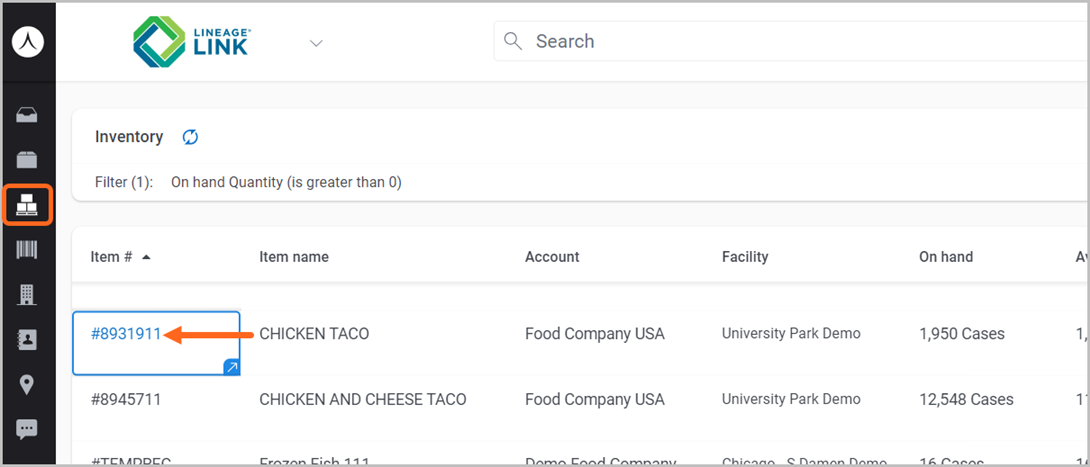
Task: Refresh the Inventory list
Action: pos(190,137)
